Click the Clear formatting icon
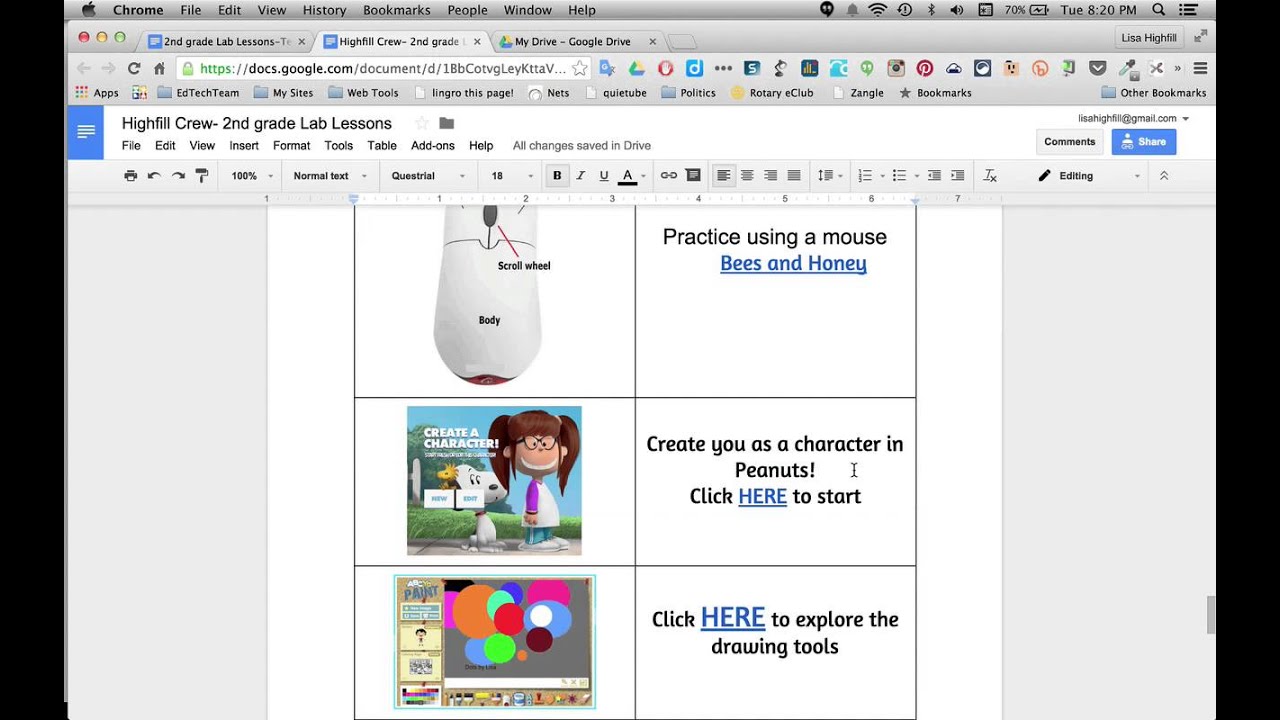This screenshot has height=720, width=1280. (x=990, y=176)
